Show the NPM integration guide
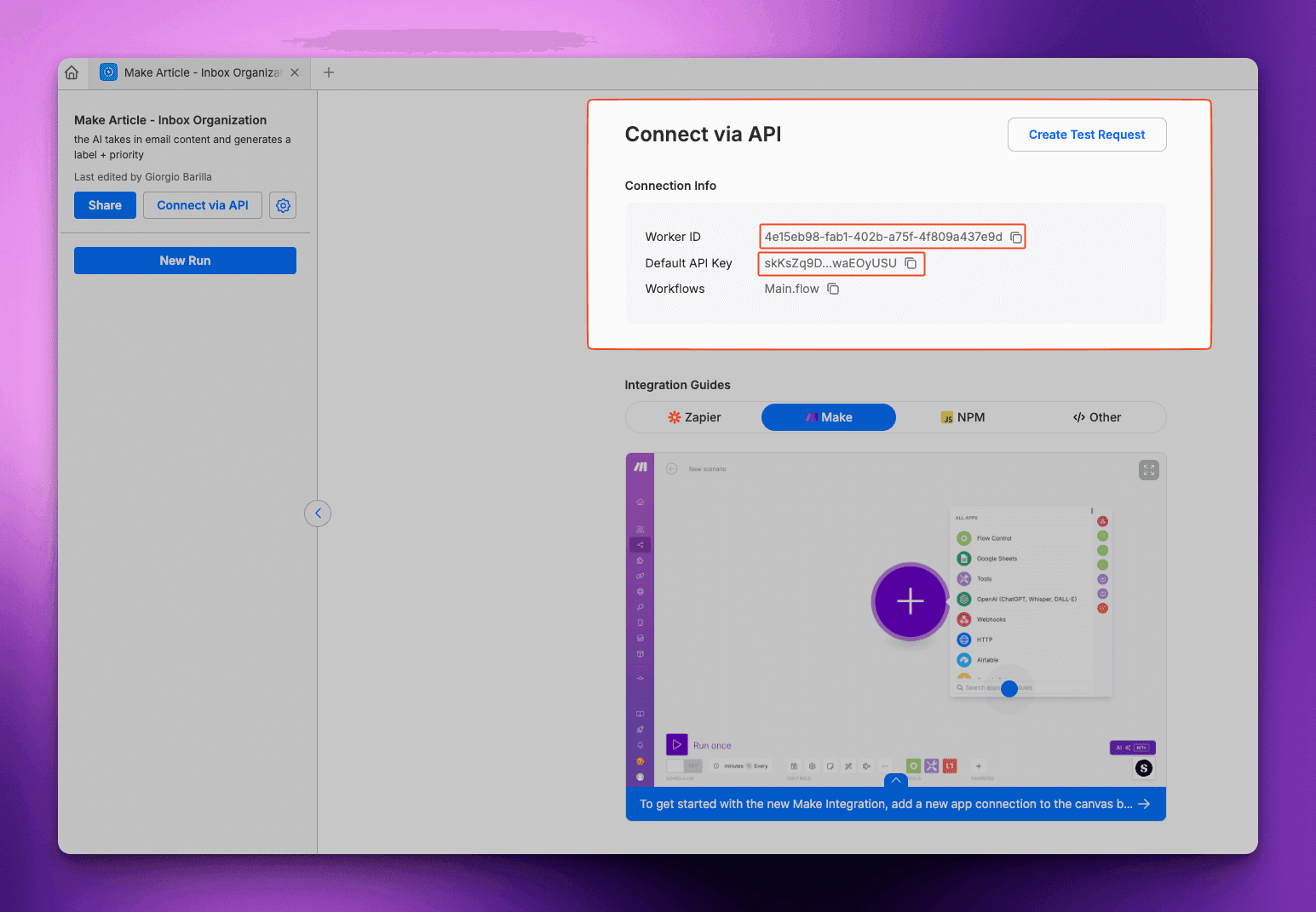1316x912 pixels. click(x=963, y=417)
